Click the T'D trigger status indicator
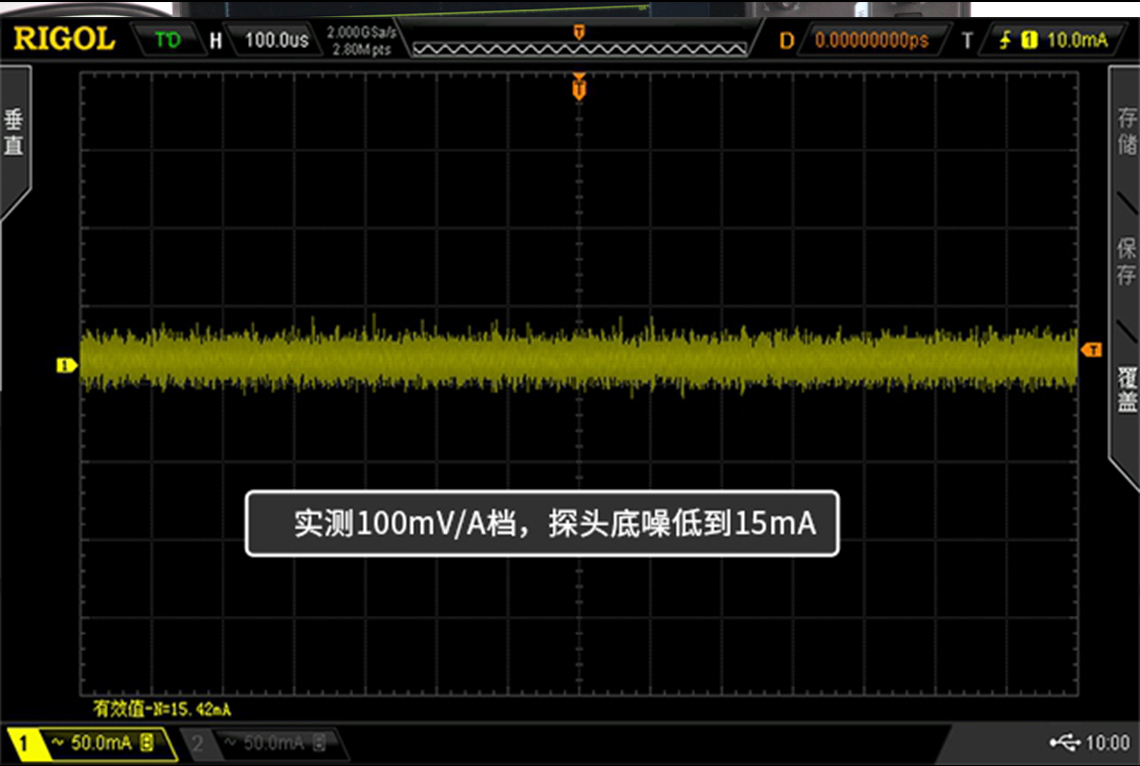Viewport: 1140px width, 766px height. click(x=167, y=39)
